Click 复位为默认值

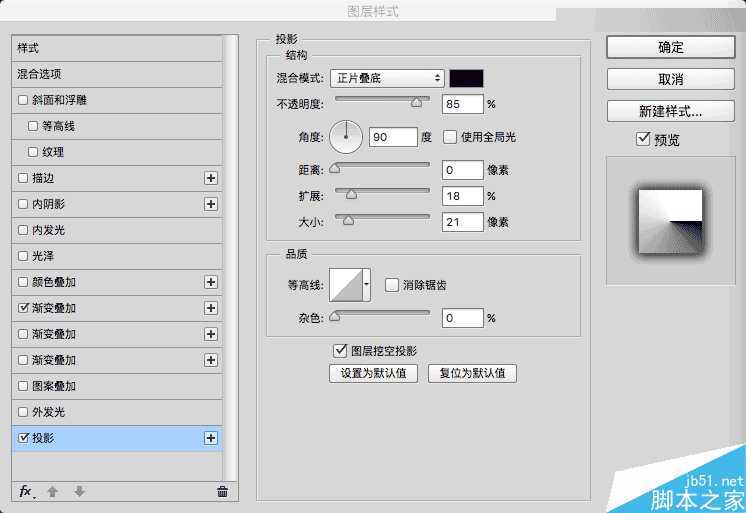(472, 373)
